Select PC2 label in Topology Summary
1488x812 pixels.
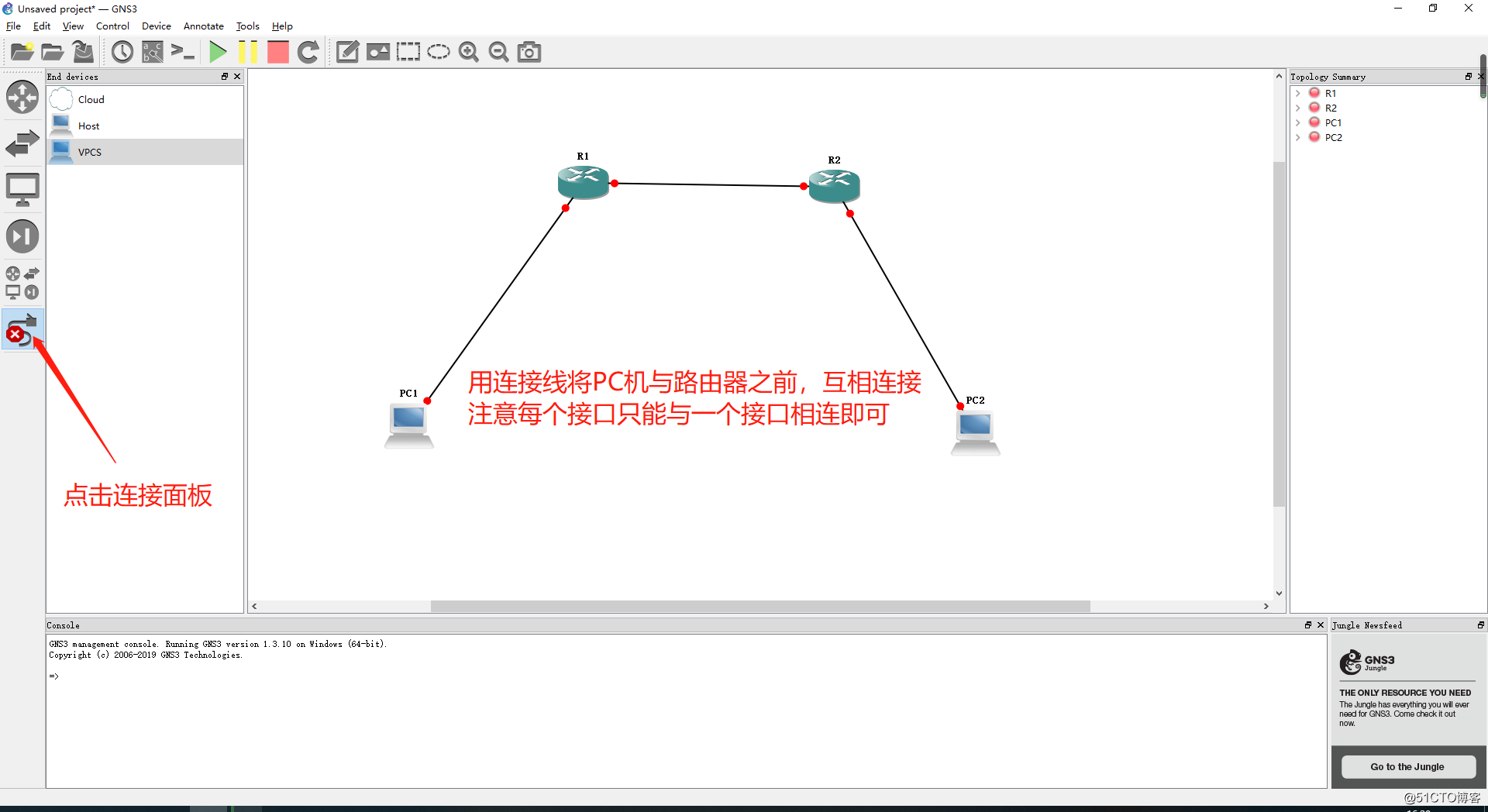1333,137
